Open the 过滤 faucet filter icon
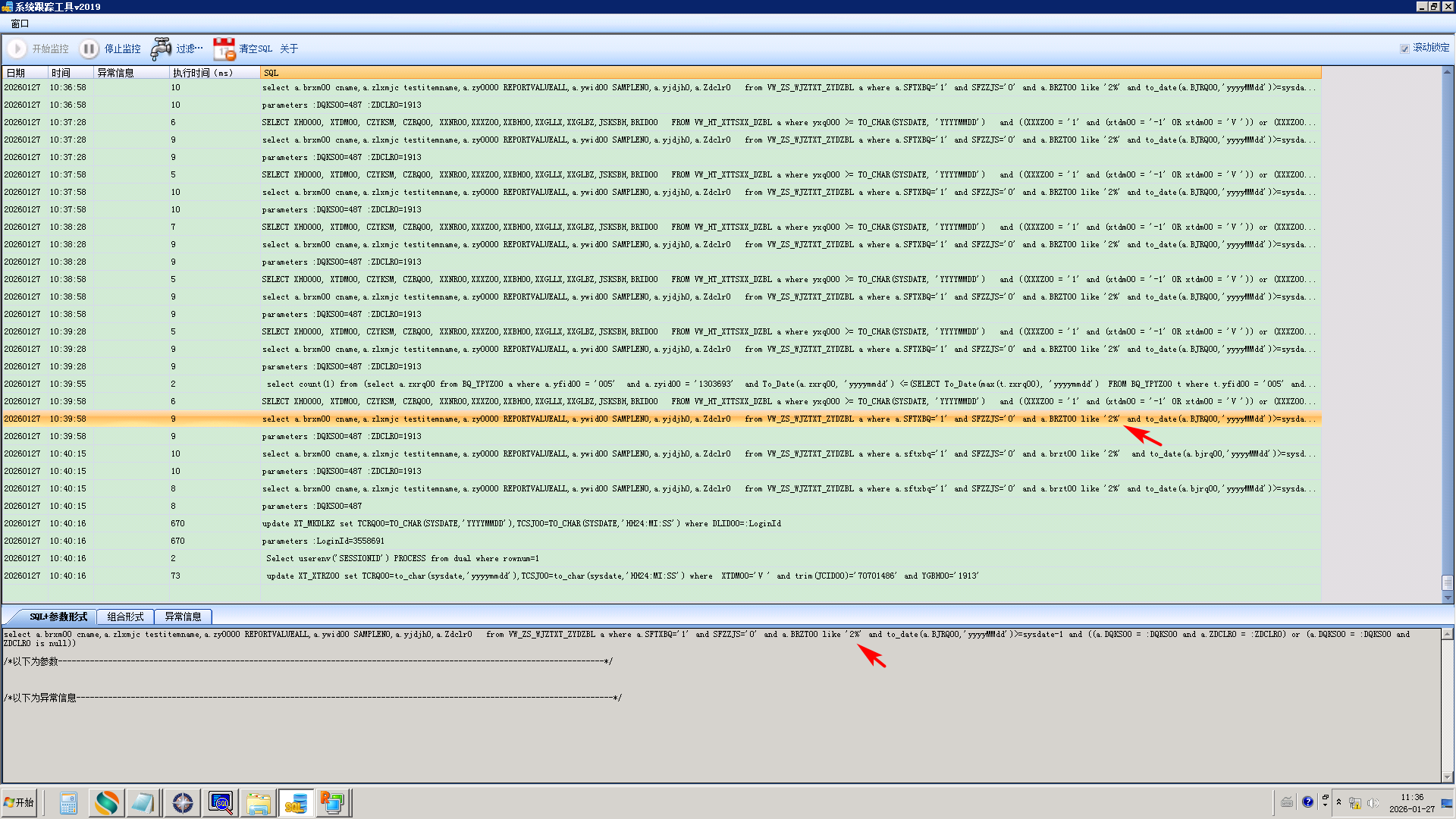Screen dimensions: 1456x819 (x=161, y=49)
